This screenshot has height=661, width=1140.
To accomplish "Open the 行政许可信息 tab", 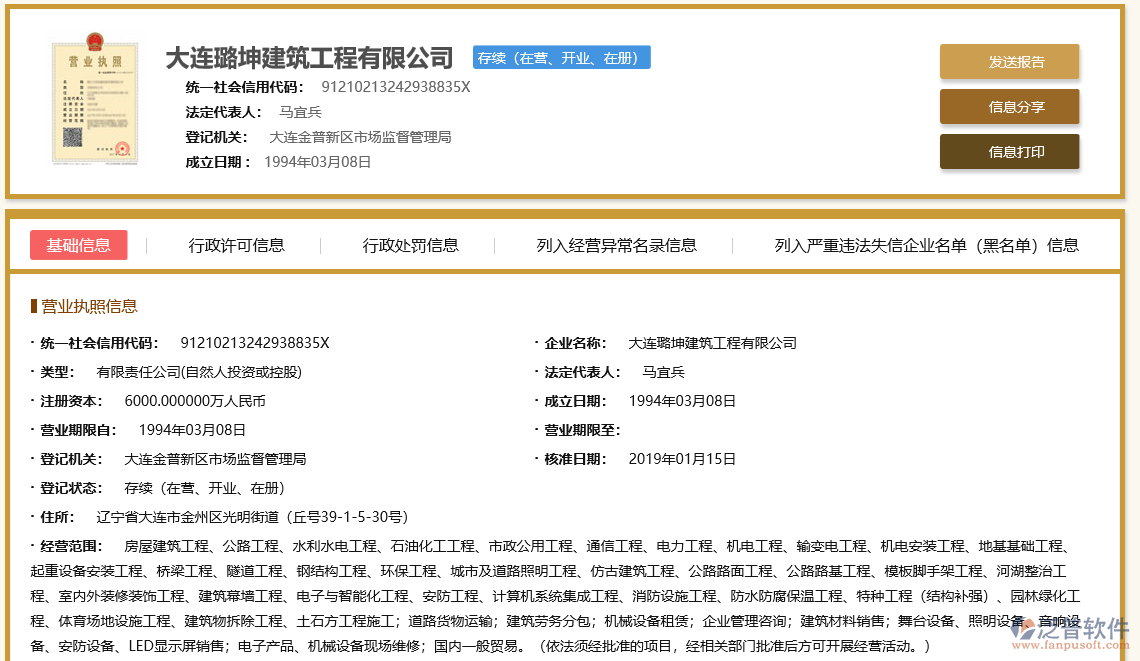I will [x=236, y=245].
